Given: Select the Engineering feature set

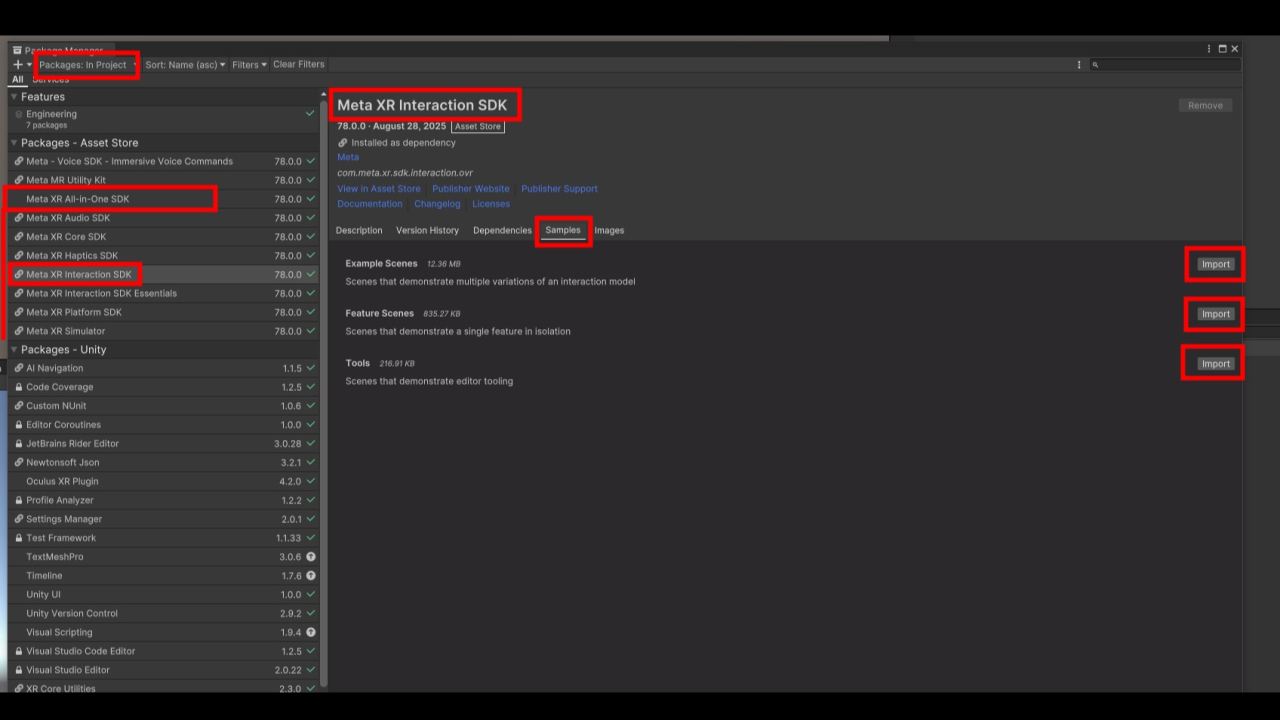Looking at the screenshot, I should pyautogui.click(x=164, y=119).
